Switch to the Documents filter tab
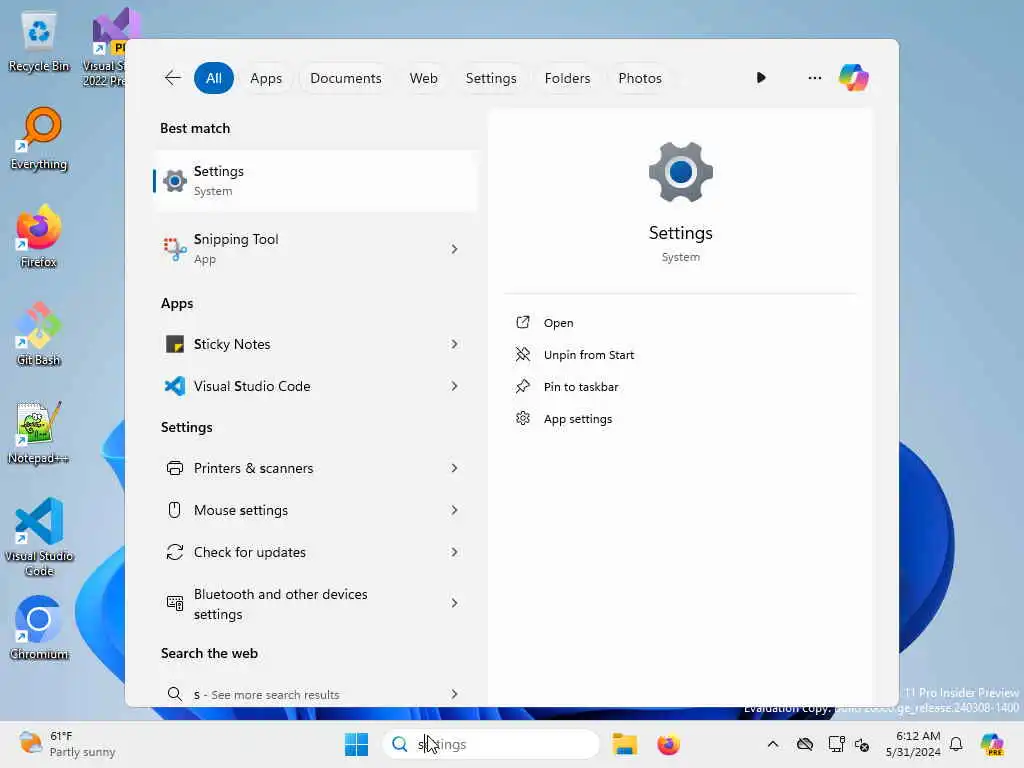 coord(345,78)
